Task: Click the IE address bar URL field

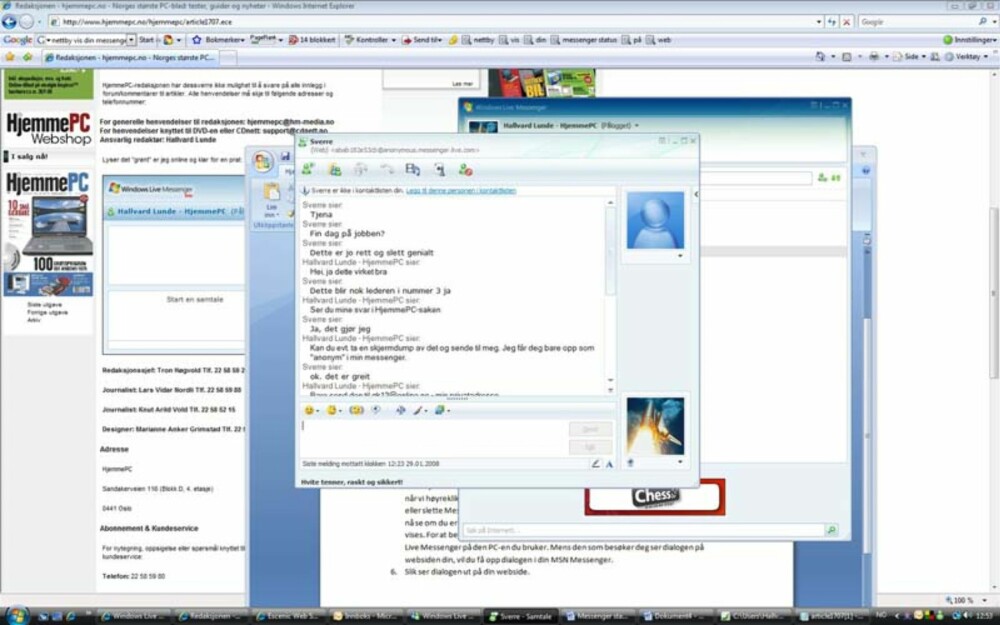Action: point(432,22)
